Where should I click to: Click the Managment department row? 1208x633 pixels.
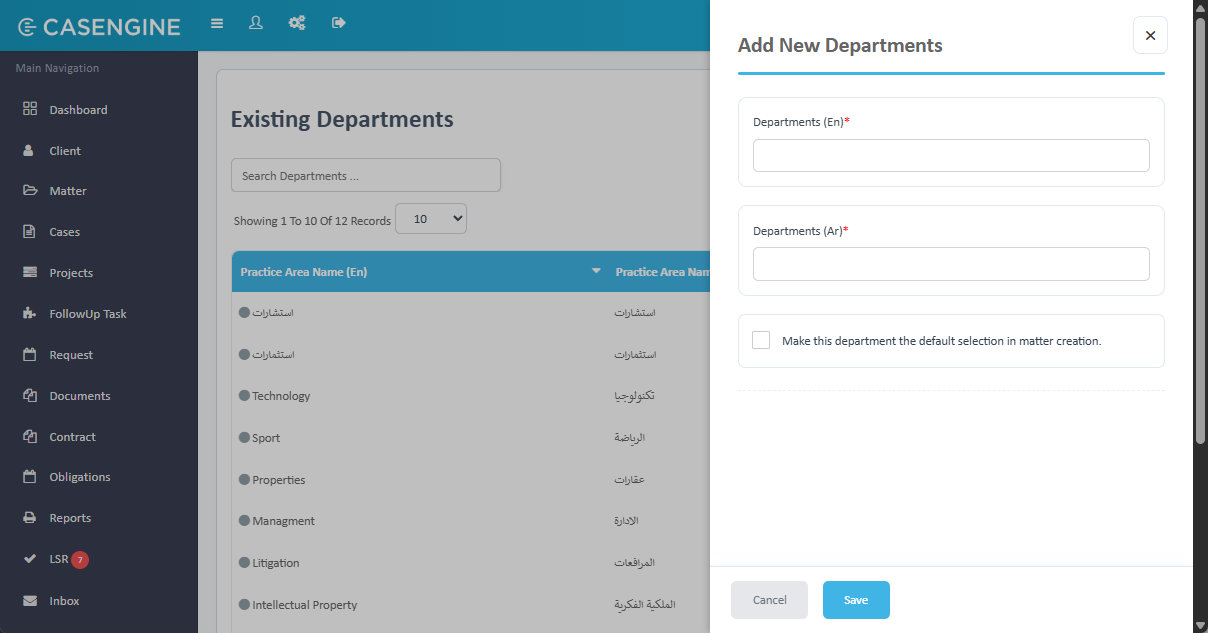(x=283, y=521)
